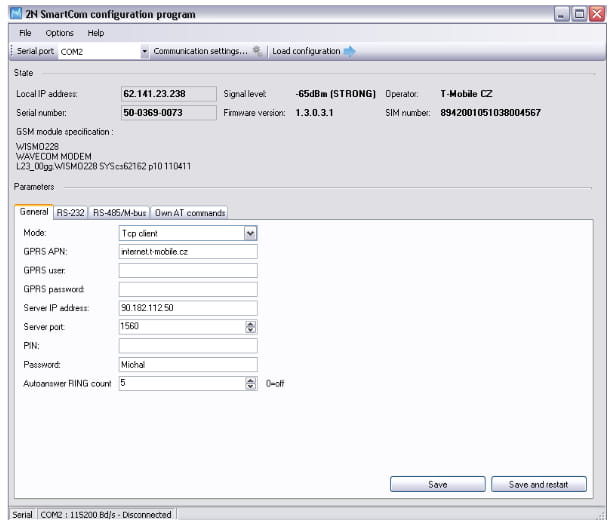Viewport: 613px width, 523px height.
Task: Click the 2N SmartCom app icon in title bar
Action: 16,13
